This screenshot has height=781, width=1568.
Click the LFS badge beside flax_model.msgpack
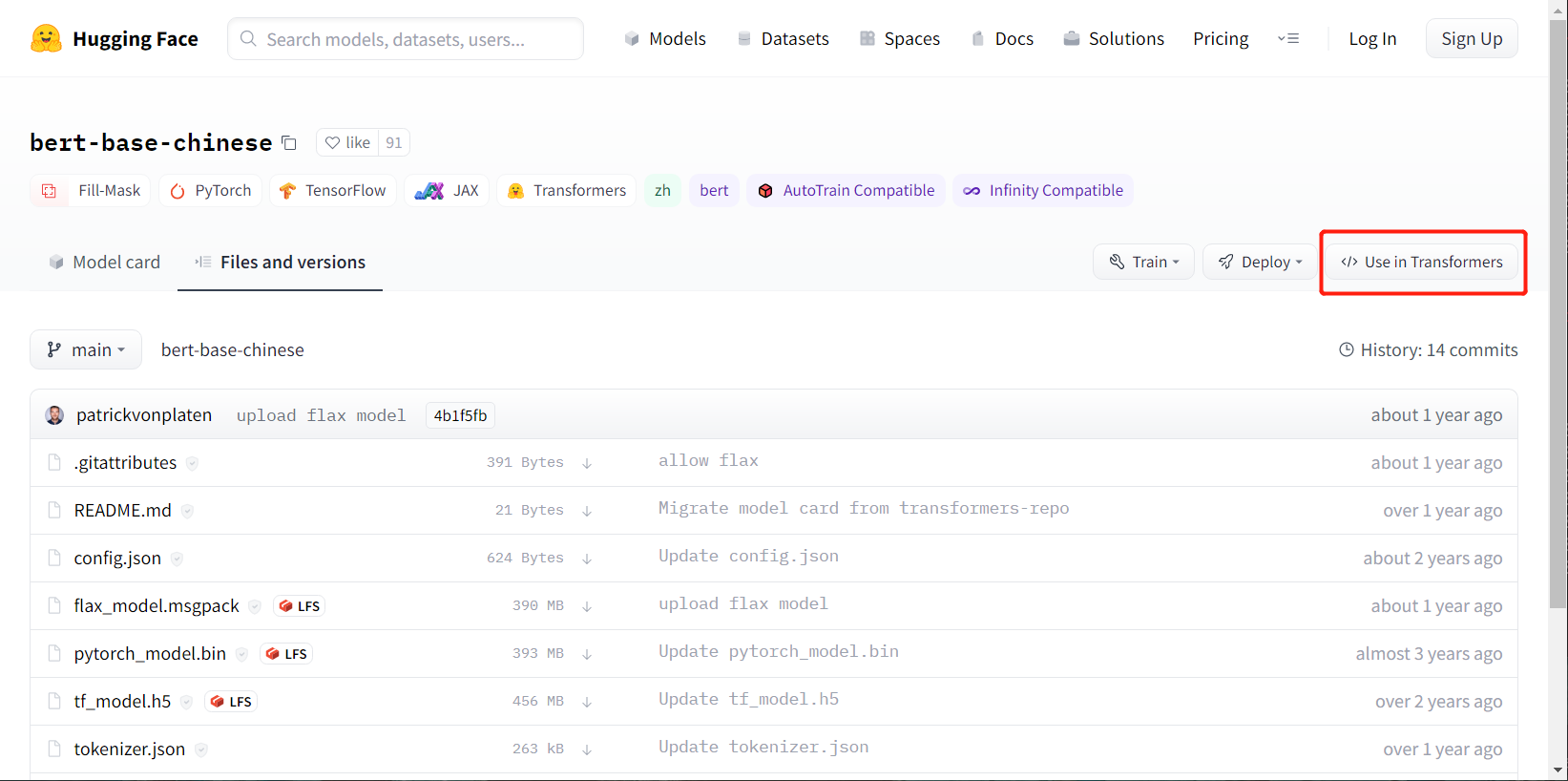[300, 606]
